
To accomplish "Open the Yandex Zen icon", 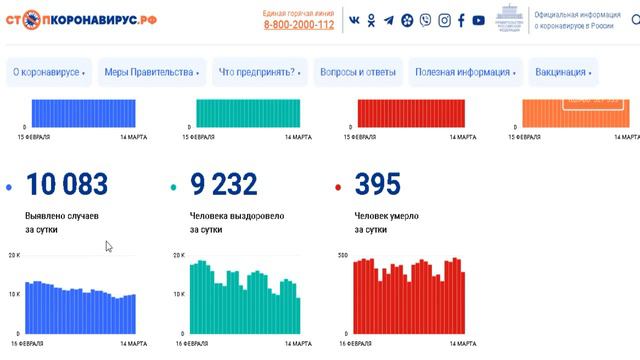I will click(x=407, y=20).
